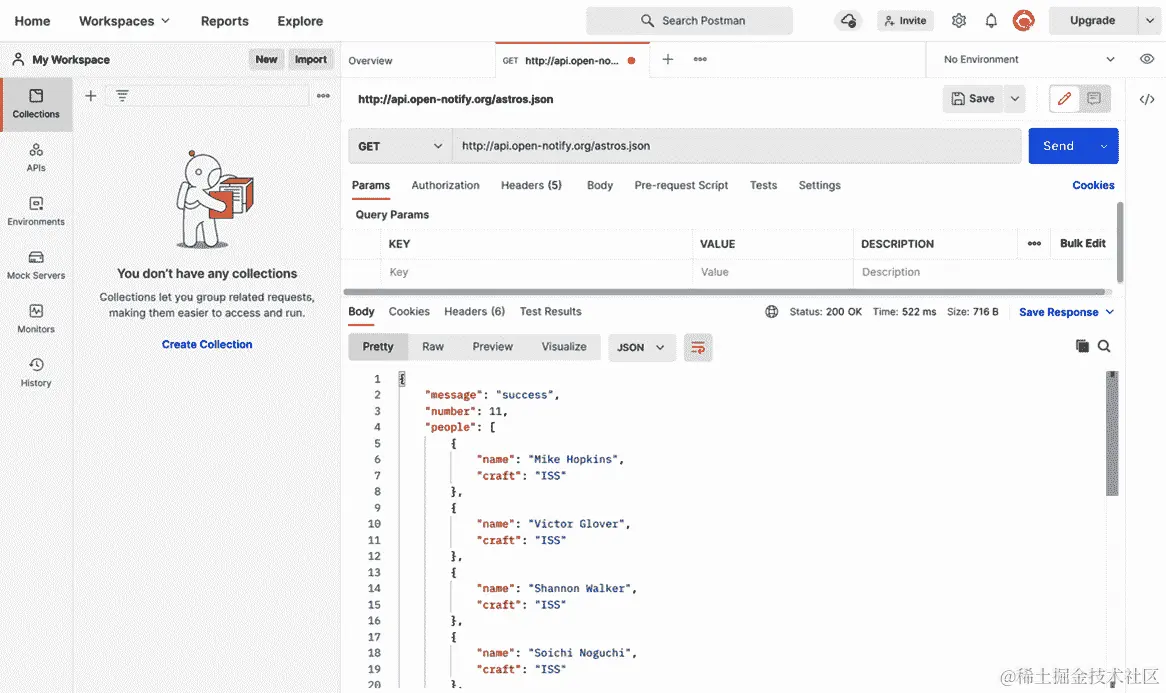Switch response view to Raw
The width and height of the screenshot is (1166, 693).
[x=433, y=346]
